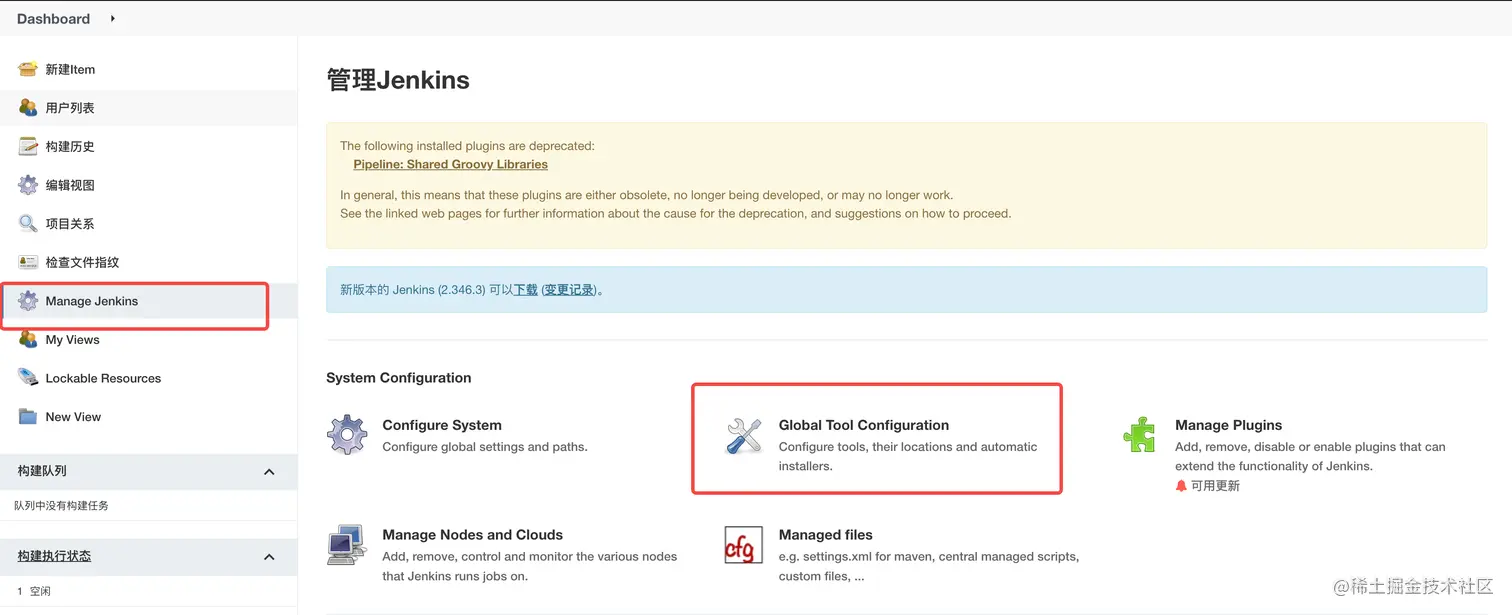Click the Lockable Resources drive icon
The height and width of the screenshot is (615, 1512).
28,378
